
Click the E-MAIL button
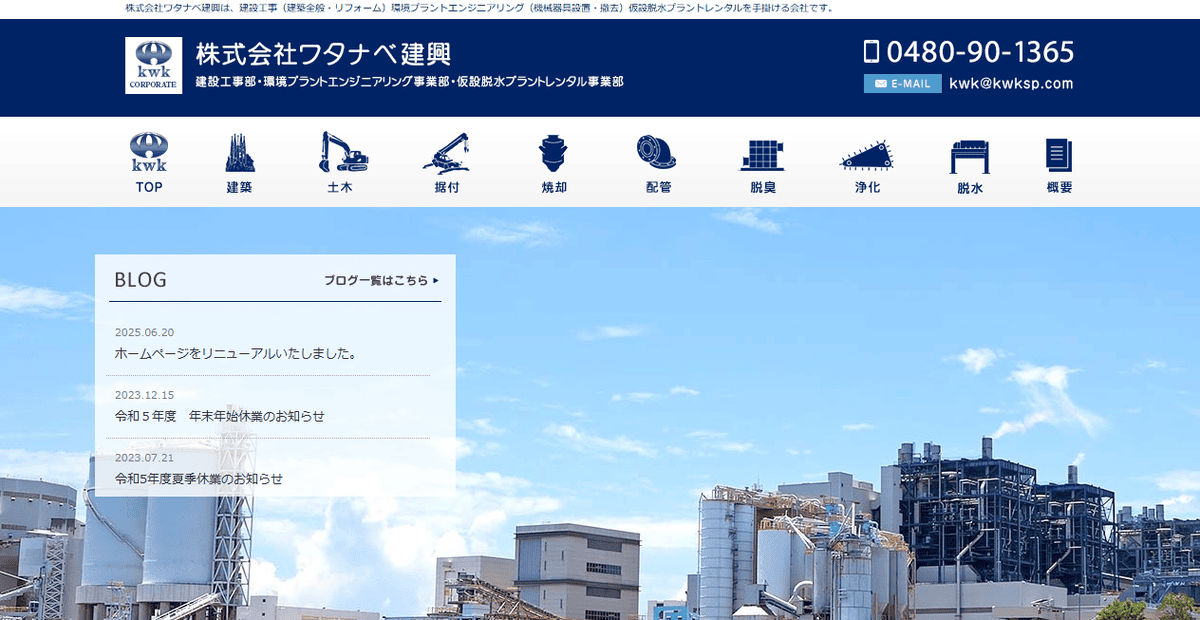tap(901, 83)
